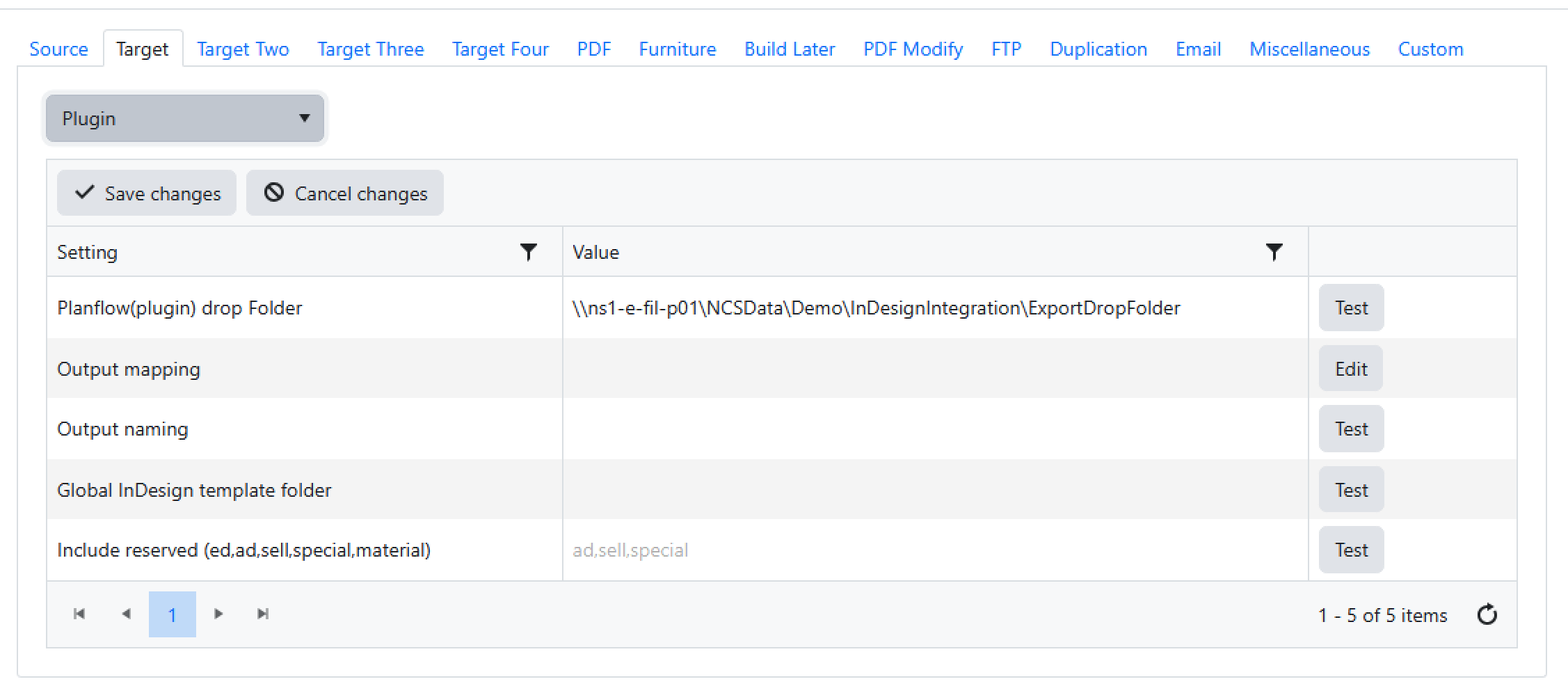The image size is (1568, 693).
Task: Go to the last page
Action: [x=263, y=614]
